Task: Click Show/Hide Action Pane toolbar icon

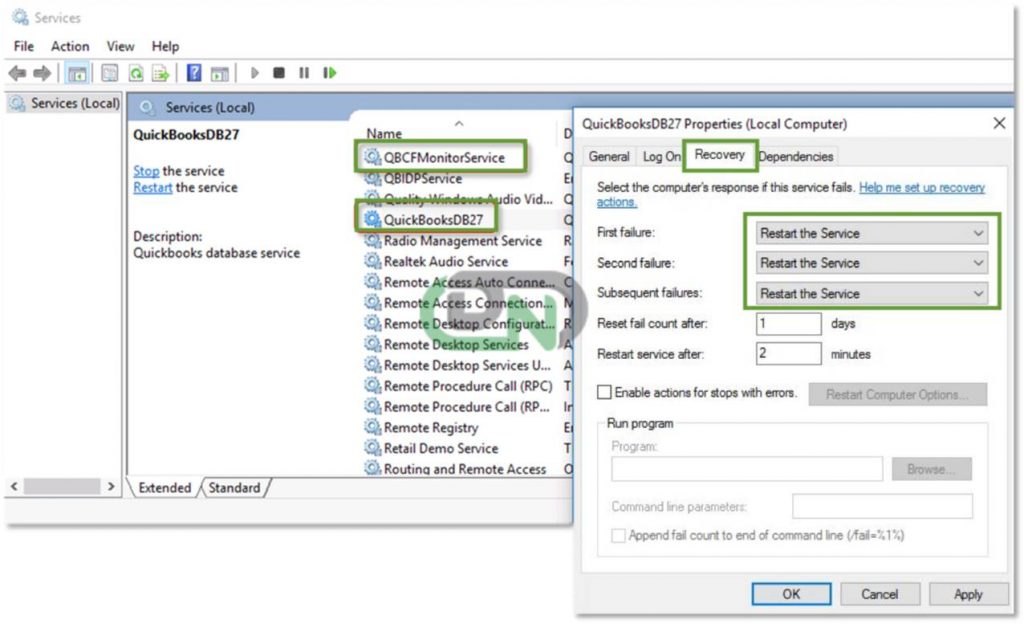Action: pos(219,73)
